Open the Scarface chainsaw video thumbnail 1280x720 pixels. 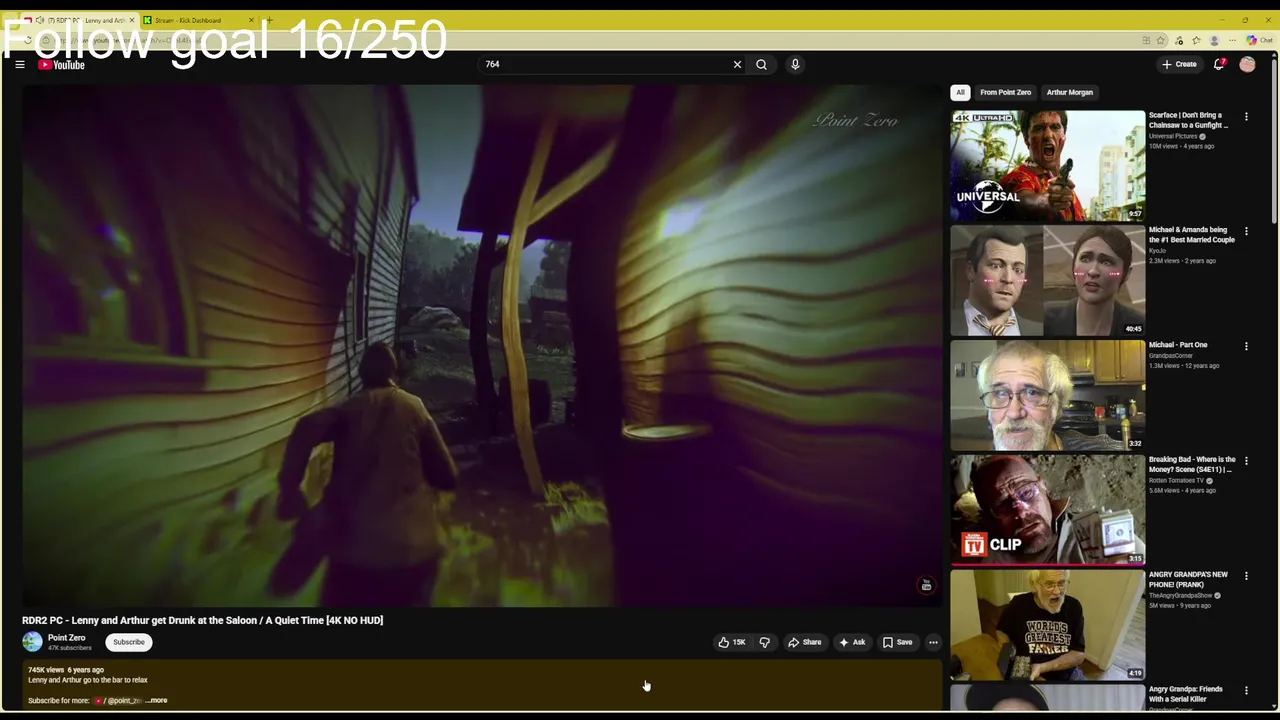(x=1047, y=165)
